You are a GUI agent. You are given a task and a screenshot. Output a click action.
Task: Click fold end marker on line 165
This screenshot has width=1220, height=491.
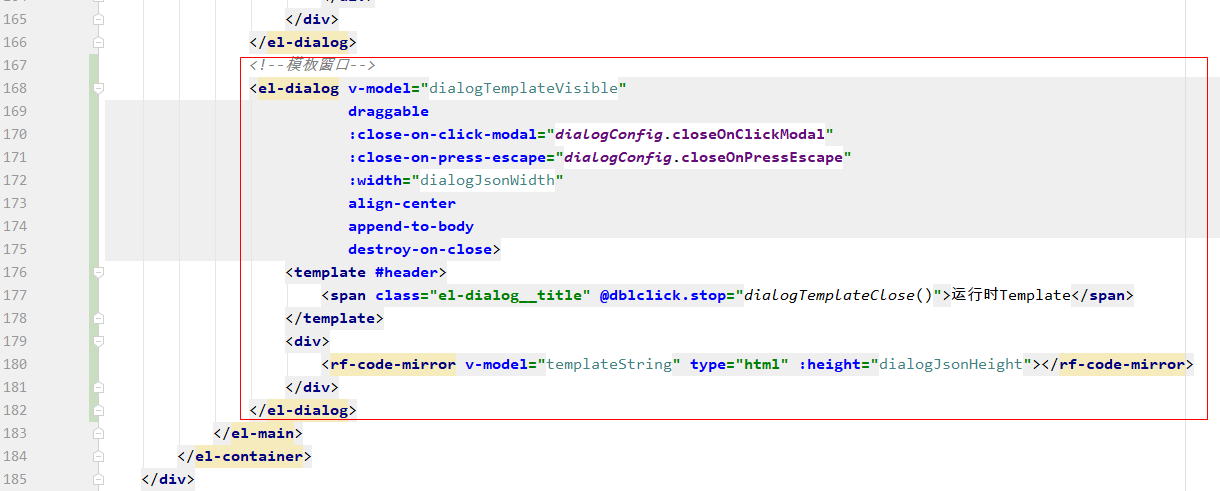98,19
